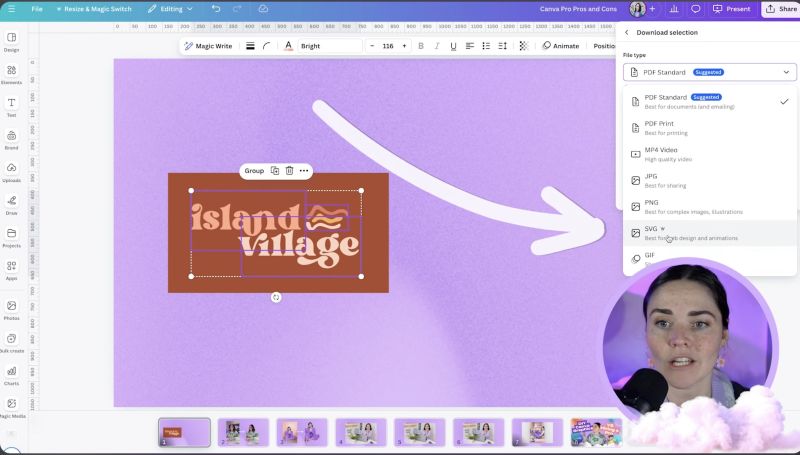The width and height of the screenshot is (800, 455).
Task: Open the File type dropdown
Action: 709,72
